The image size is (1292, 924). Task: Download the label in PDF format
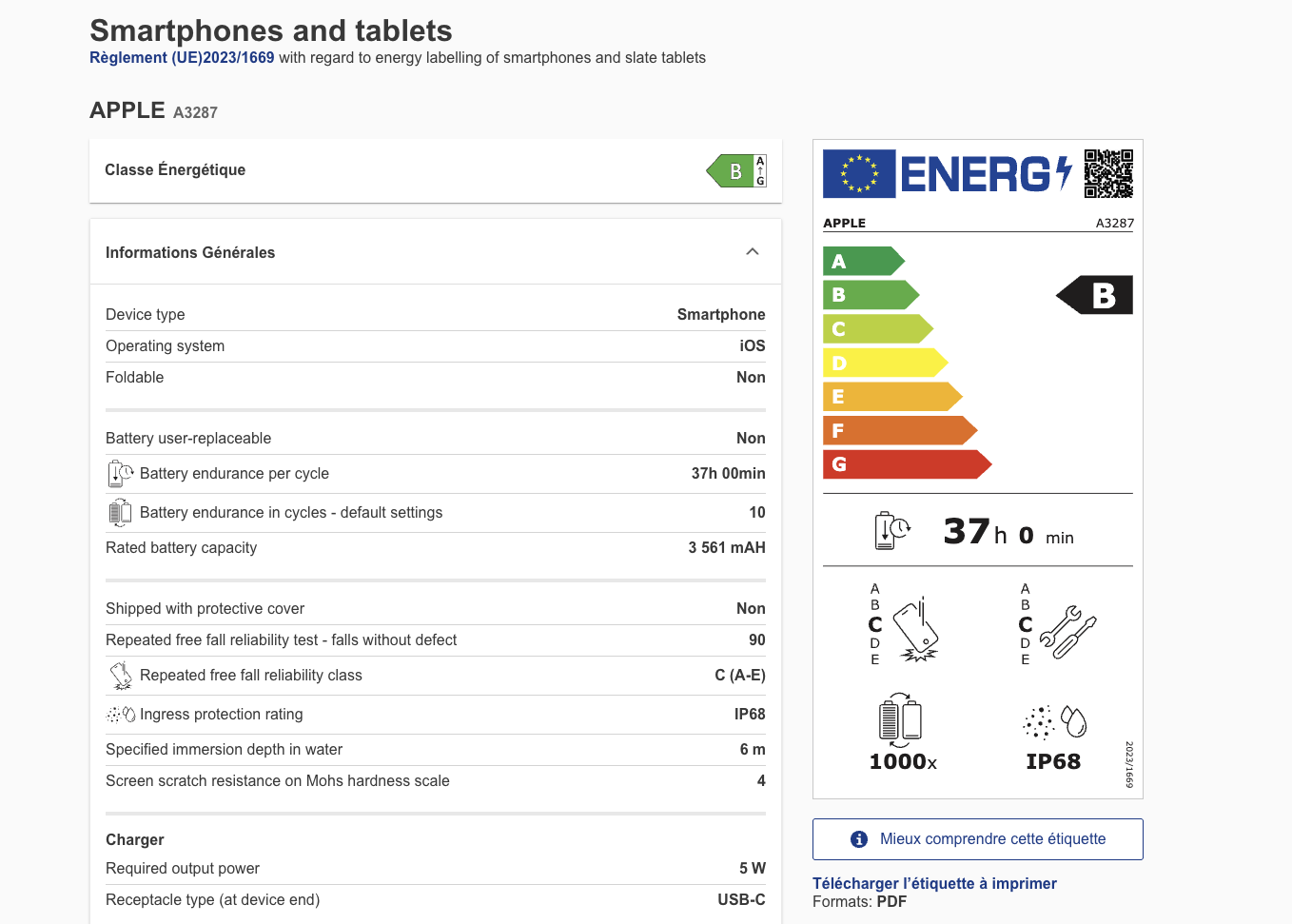(892, 901)
